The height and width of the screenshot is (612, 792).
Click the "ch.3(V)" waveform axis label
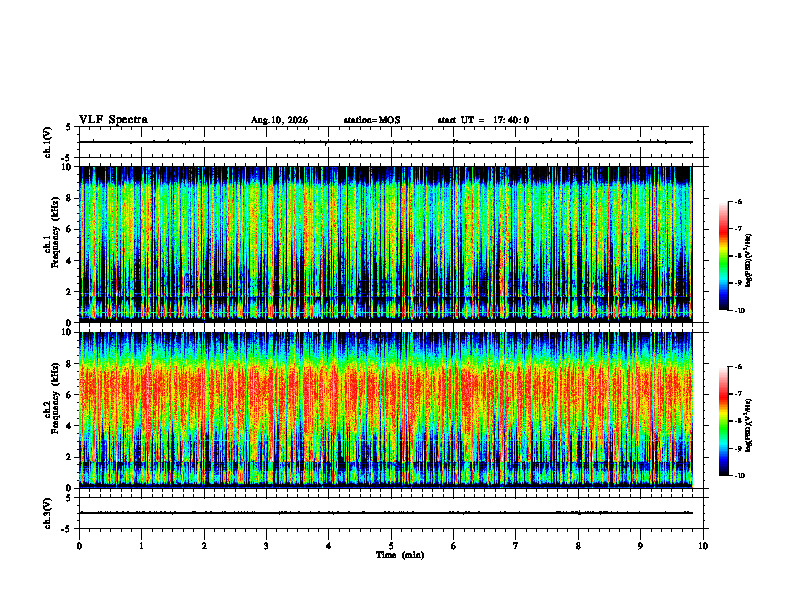(48, 513)
